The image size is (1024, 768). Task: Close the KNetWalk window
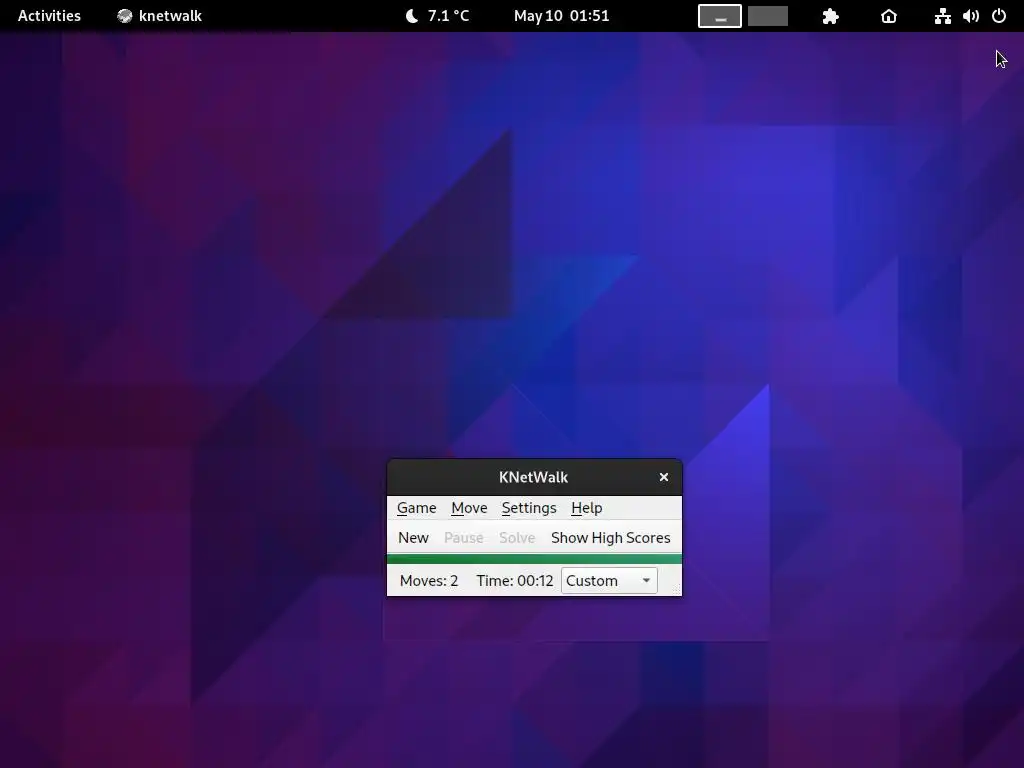[x=664, y=477]
